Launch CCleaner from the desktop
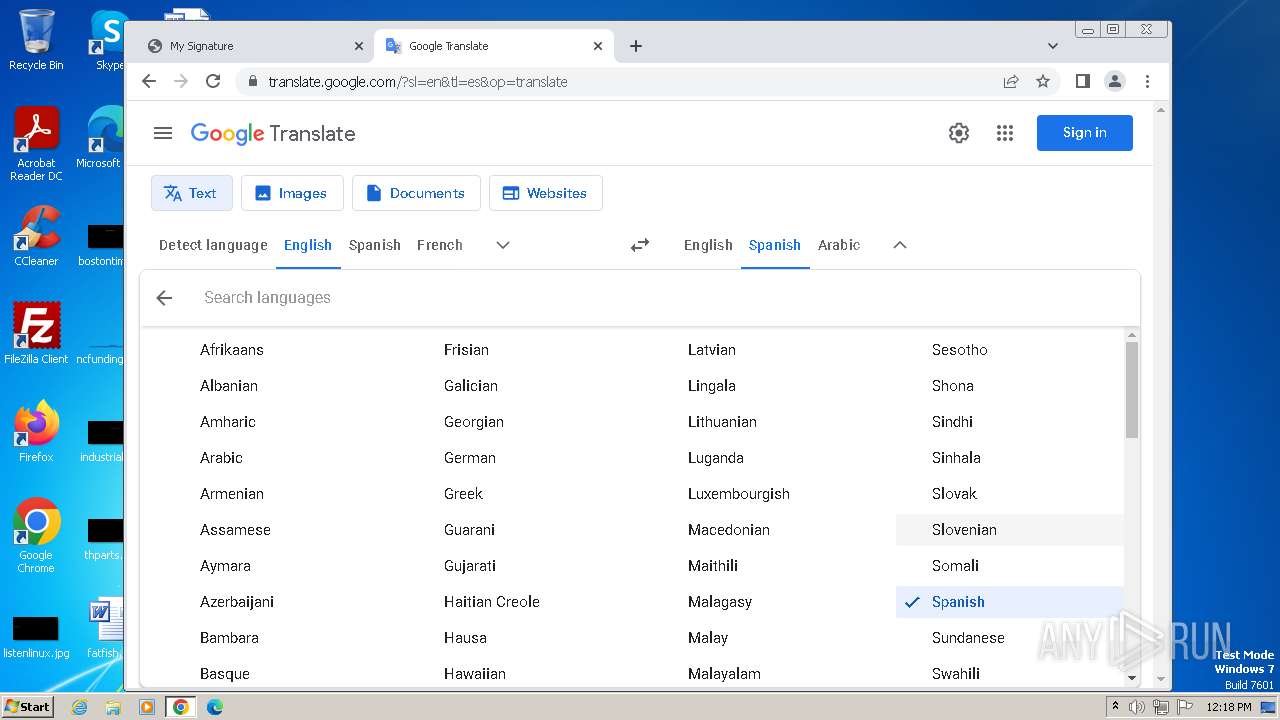Screen dimensions: 1280x720 tap(36, 236)
